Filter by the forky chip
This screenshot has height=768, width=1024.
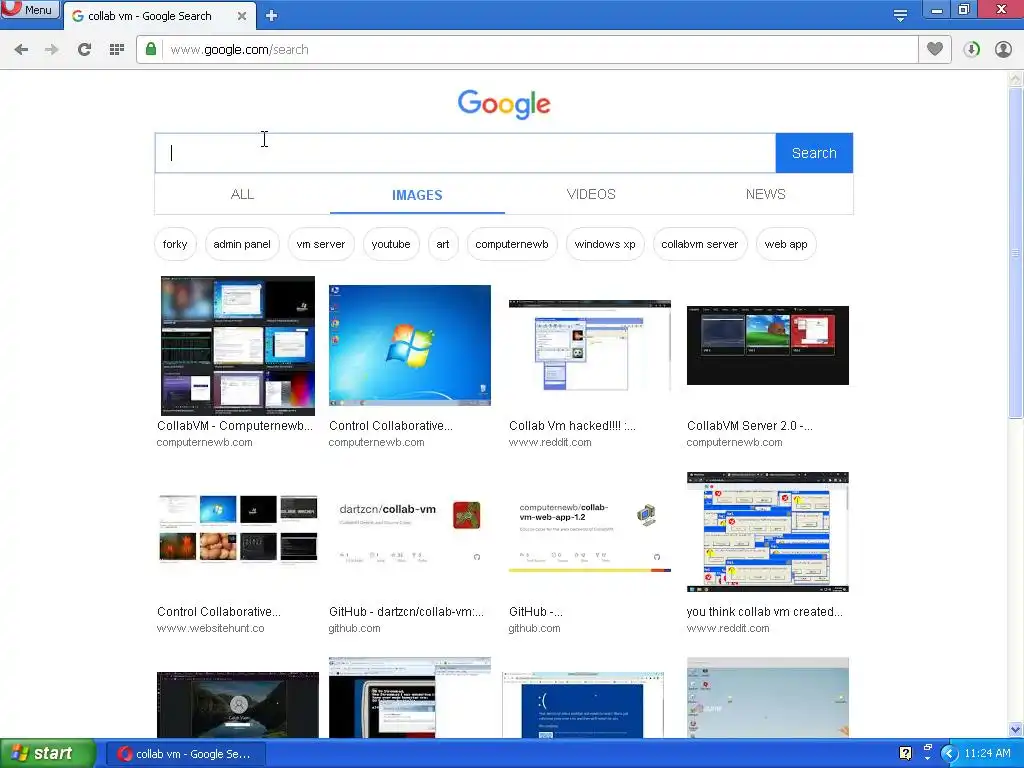(175, 244)
